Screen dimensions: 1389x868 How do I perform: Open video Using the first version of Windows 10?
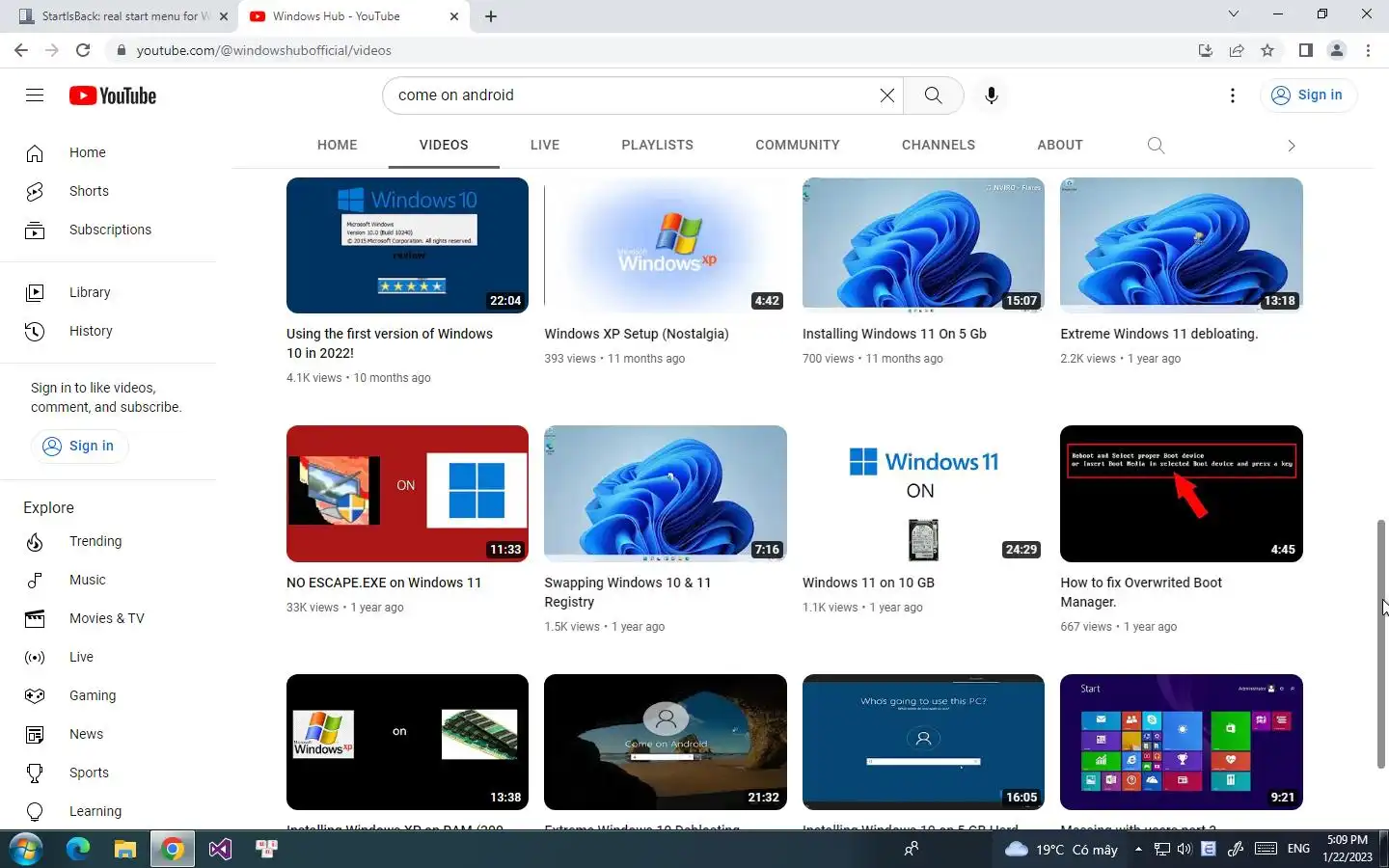tap(390, 343)
